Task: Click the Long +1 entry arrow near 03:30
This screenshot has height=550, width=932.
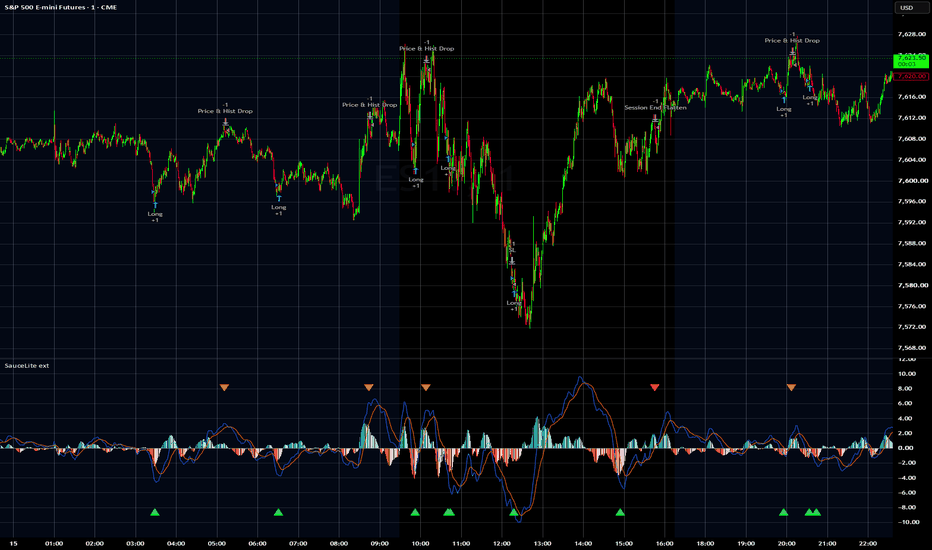Action: pyautogui.click(x=155, y=206)
